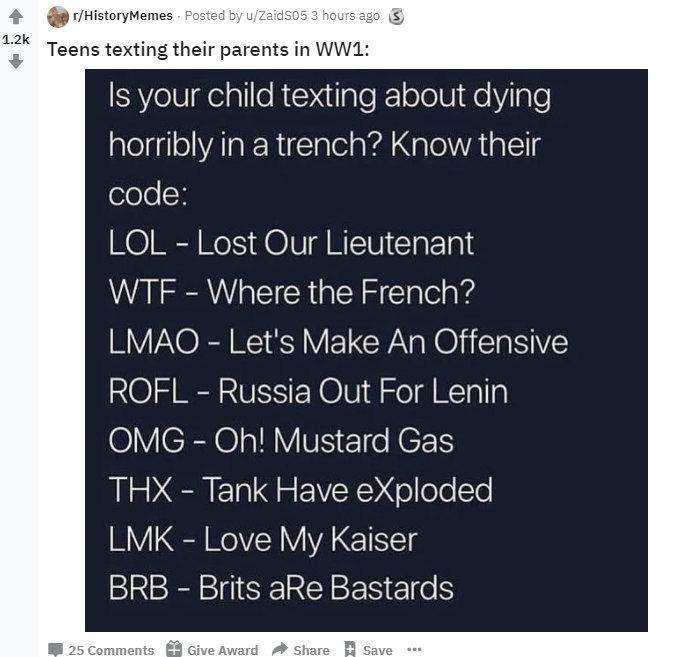Click the share arrow icon

(280, 649)
